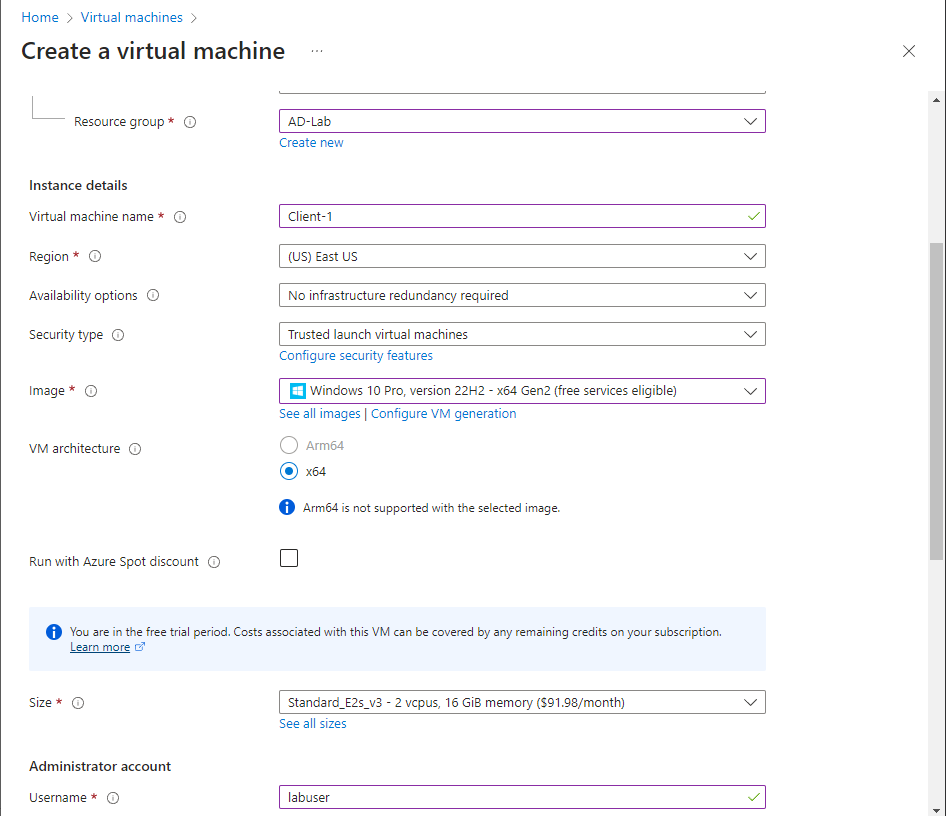Click Security type info icon

point(118,335)
